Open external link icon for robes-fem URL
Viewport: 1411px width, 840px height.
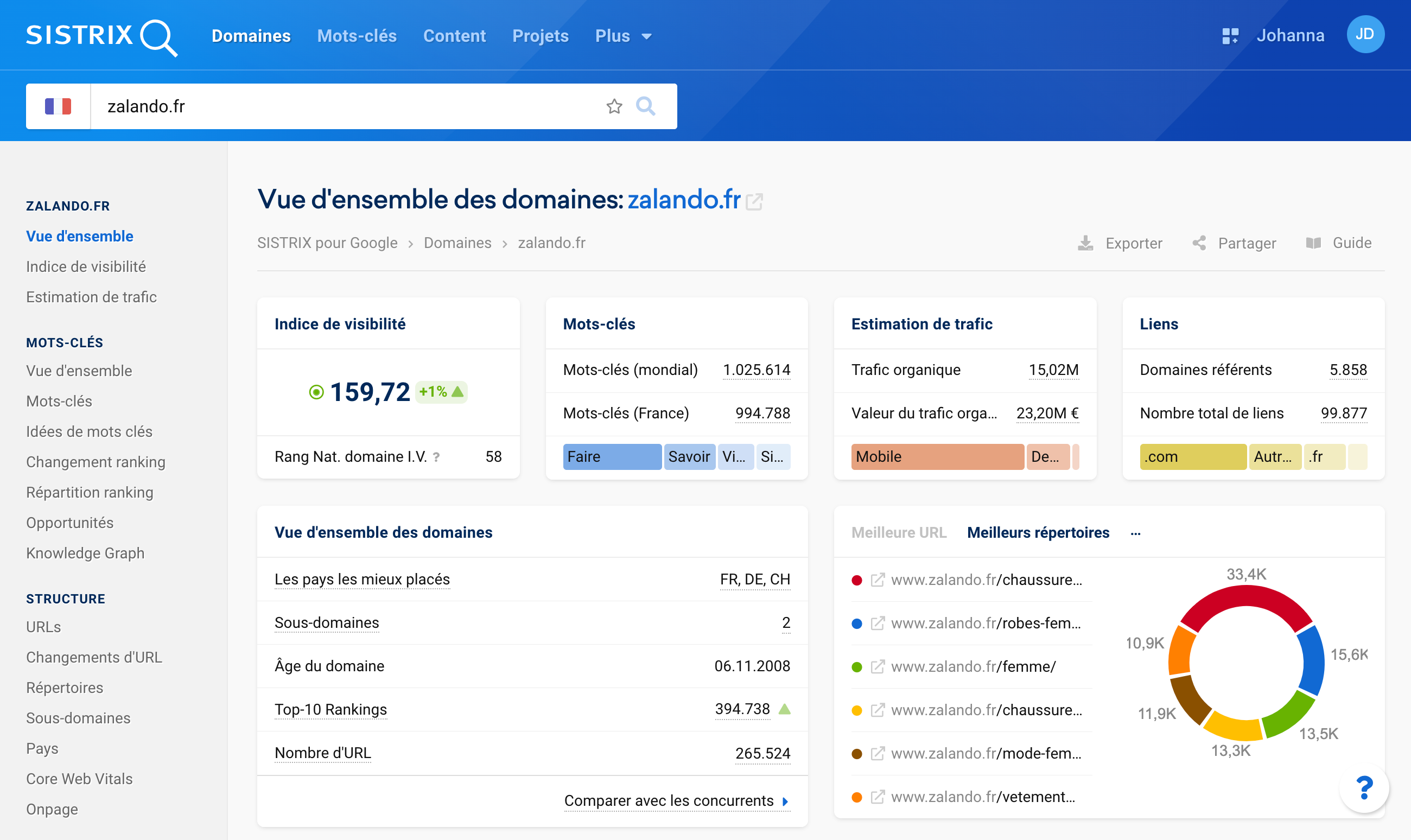point(878,624)
